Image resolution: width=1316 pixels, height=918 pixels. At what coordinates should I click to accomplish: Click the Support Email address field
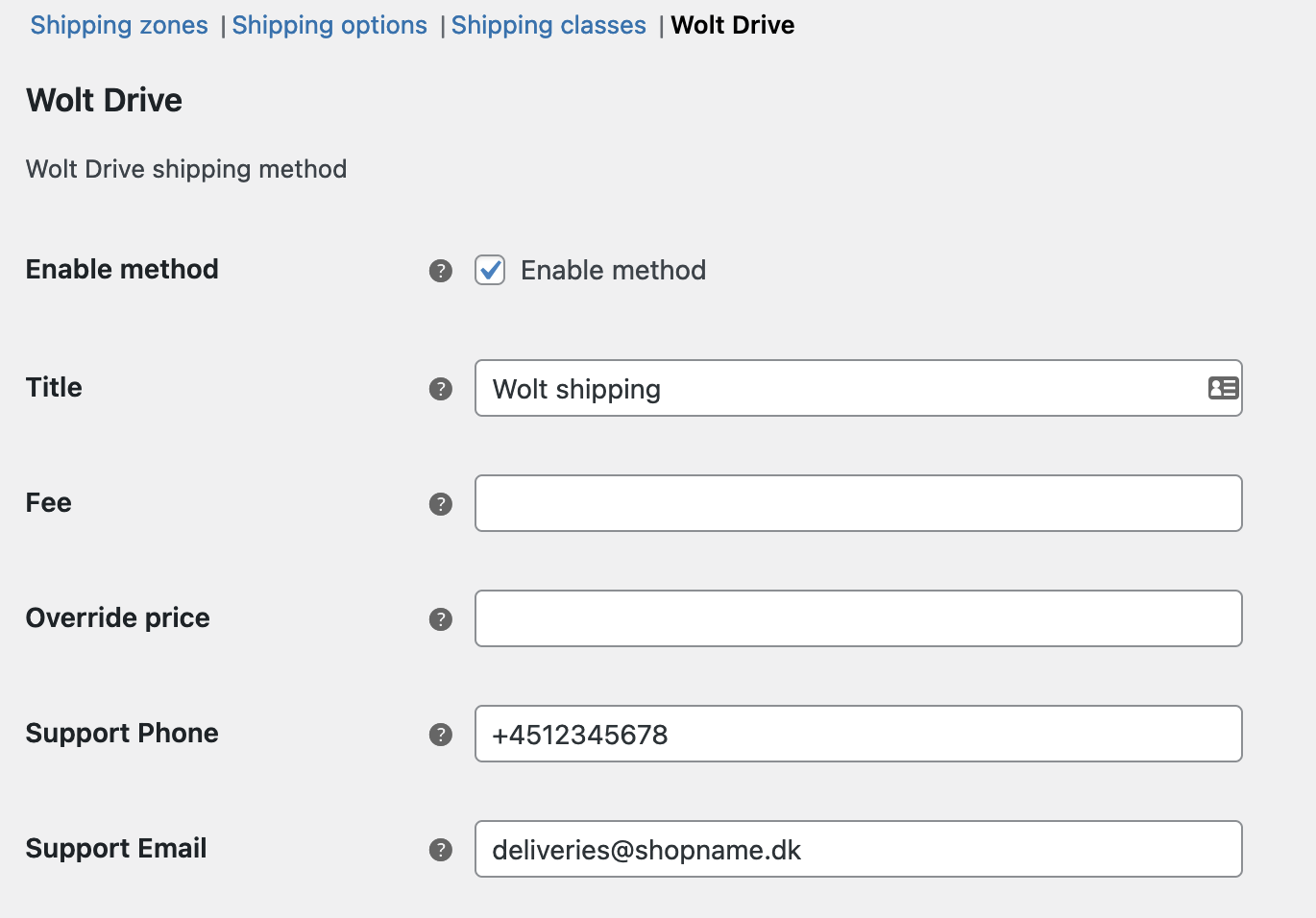coord(859,849)
